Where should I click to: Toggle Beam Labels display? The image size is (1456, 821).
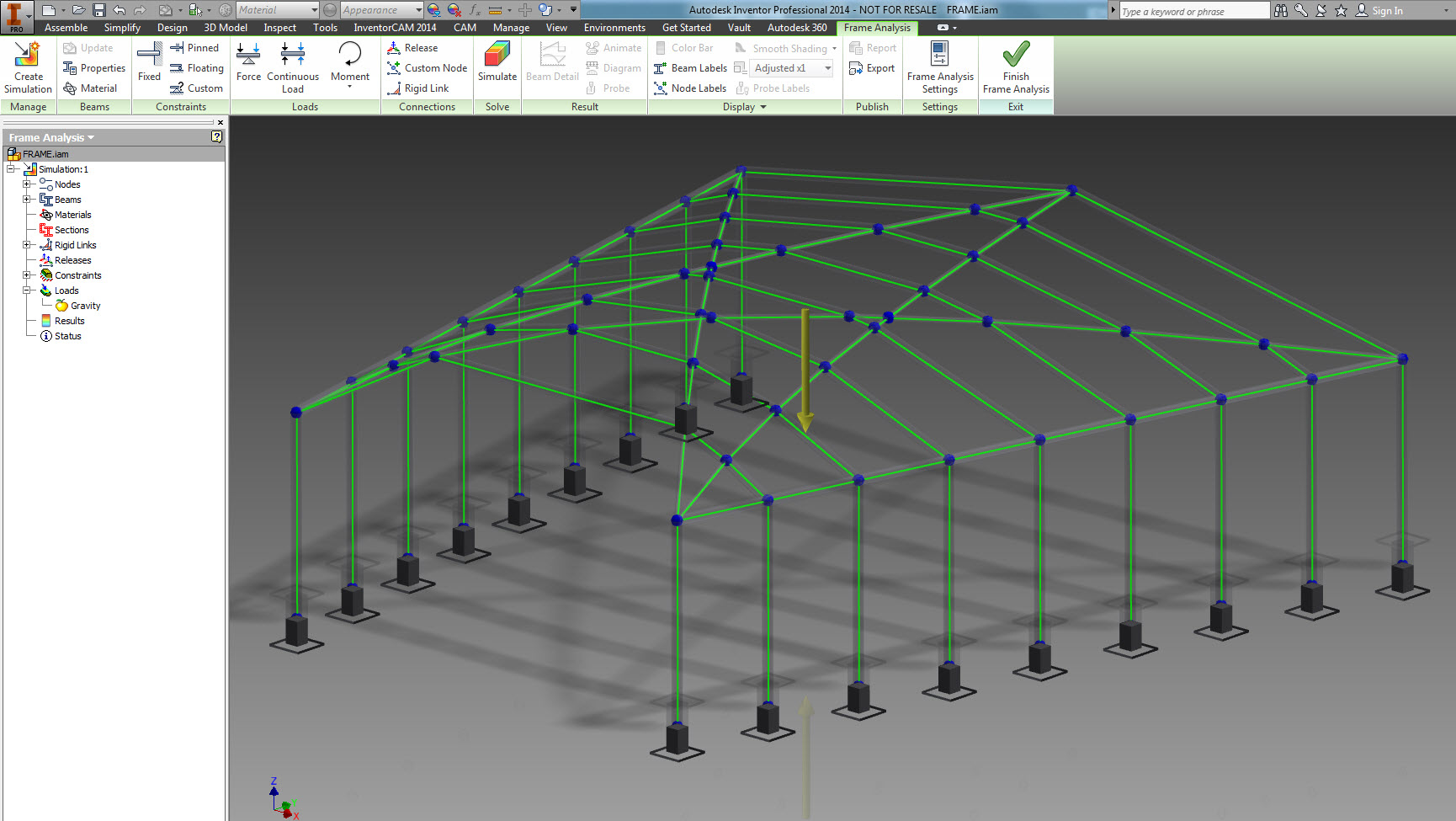(690, 68)
